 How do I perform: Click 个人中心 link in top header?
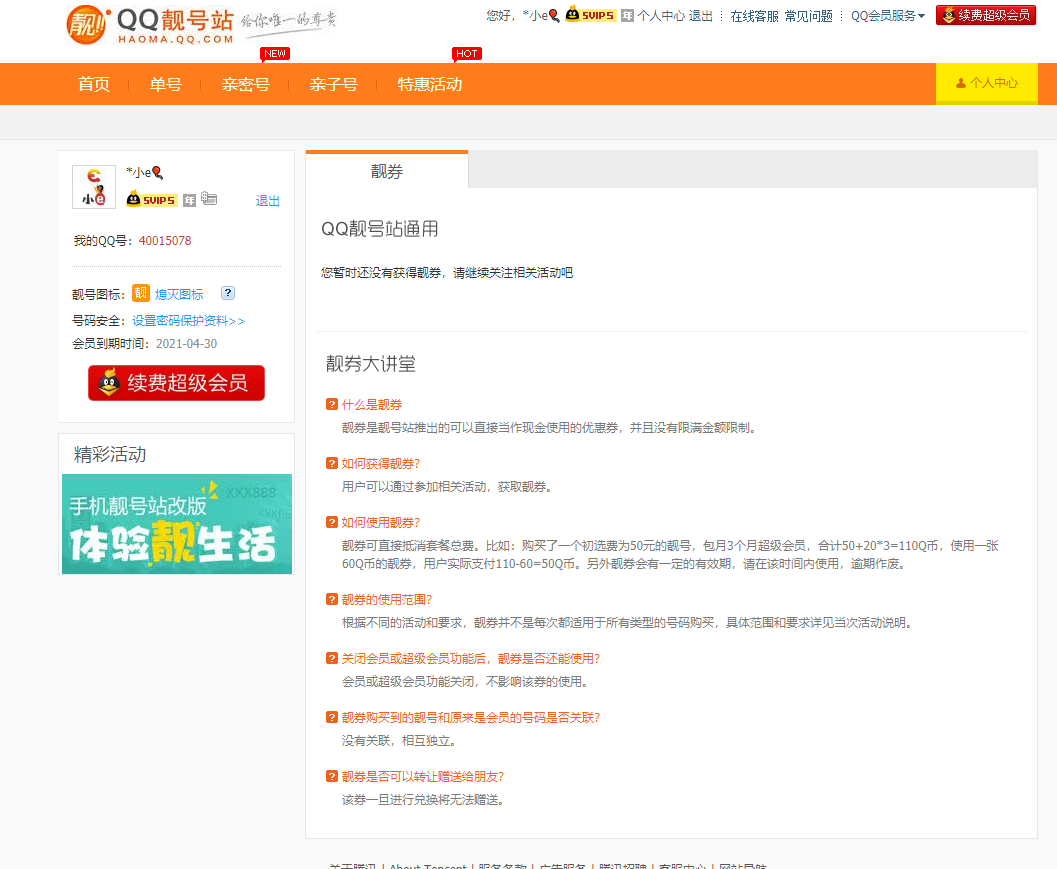661,16
